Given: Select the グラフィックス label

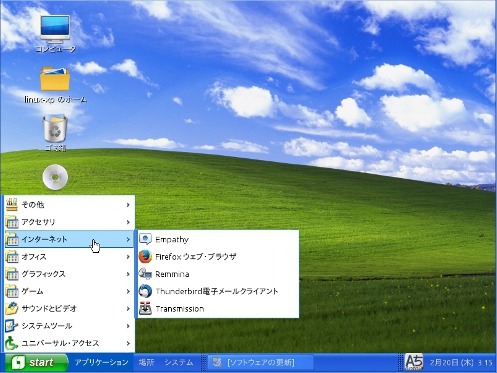Looking at the screenshot, I should coord(44,274).
